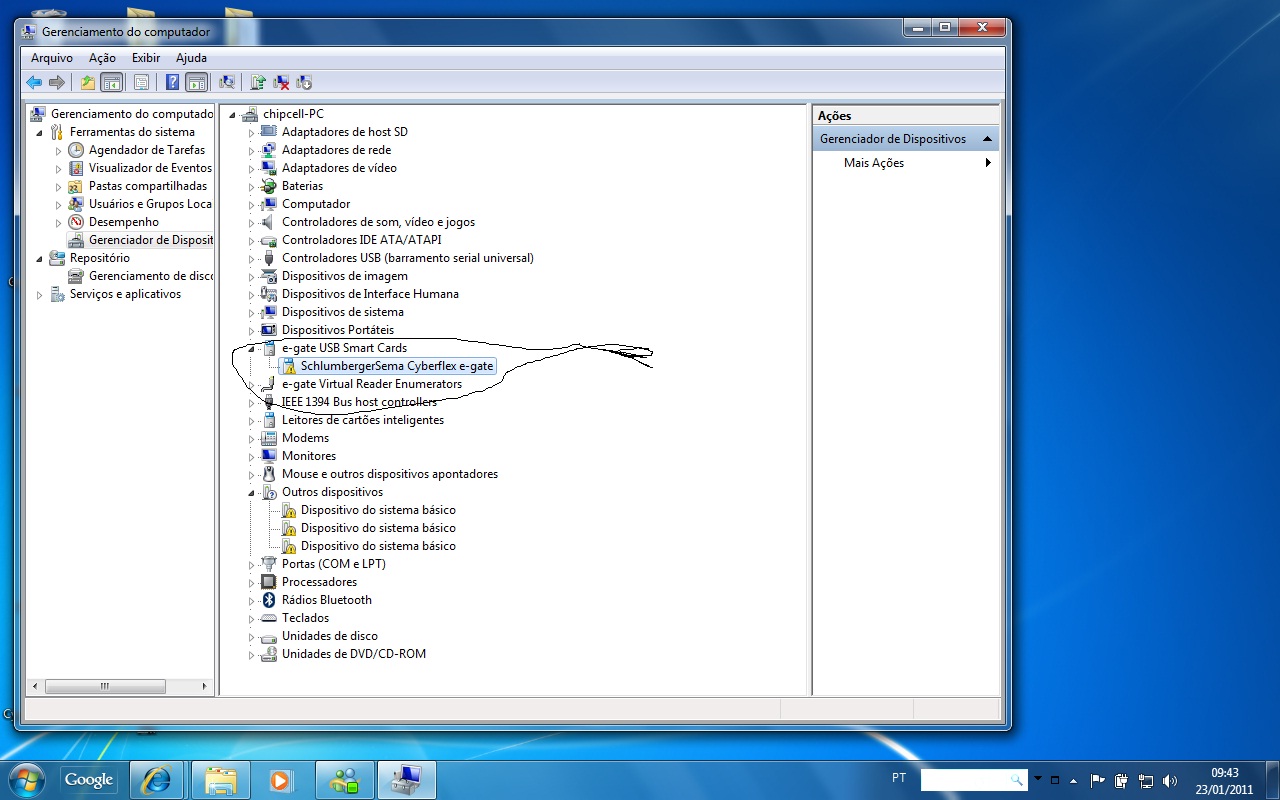The image size is (1280, 800).
Task: Expand Adaptadores de rede arrow
Action: (252, 150)
